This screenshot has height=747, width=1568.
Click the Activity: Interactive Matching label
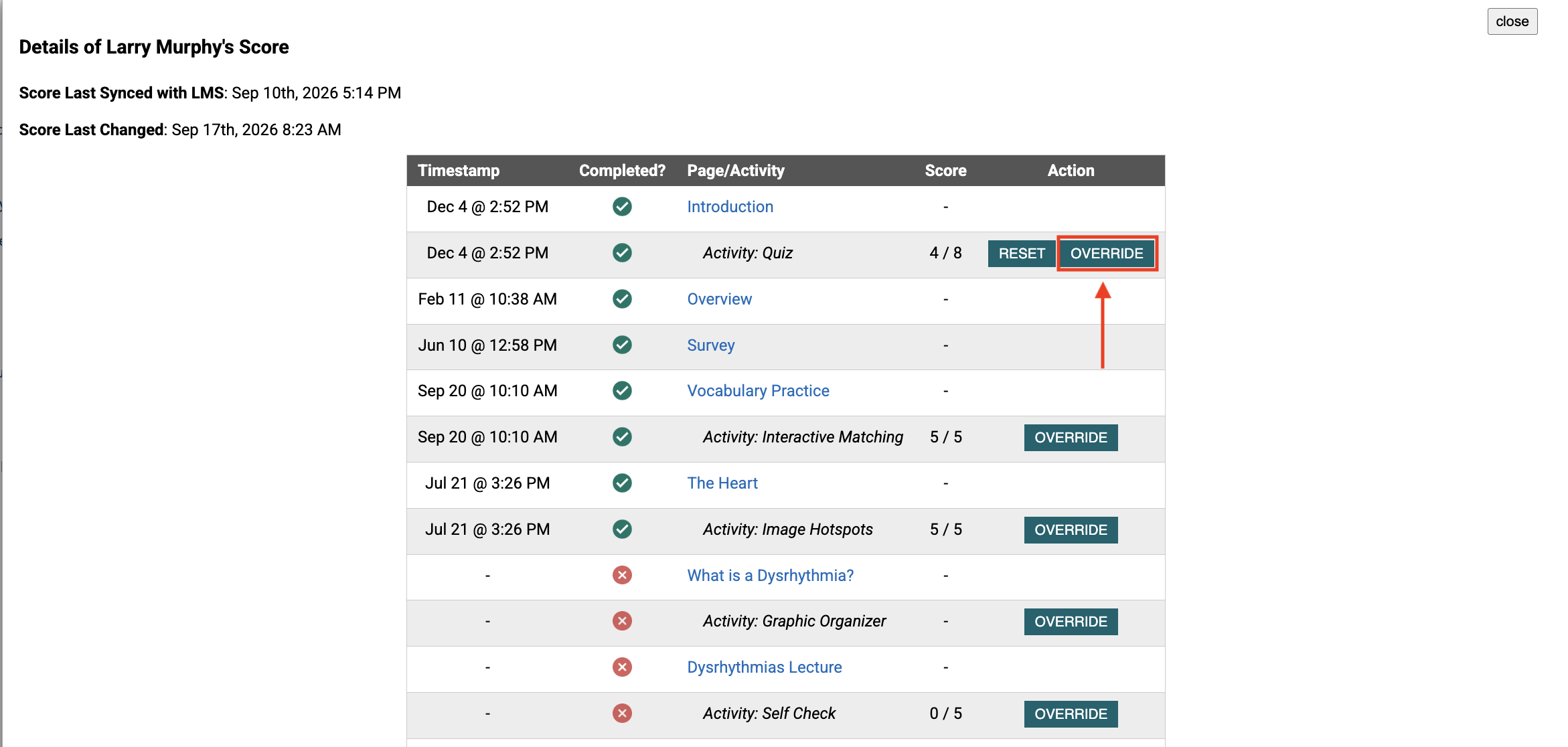803,437
